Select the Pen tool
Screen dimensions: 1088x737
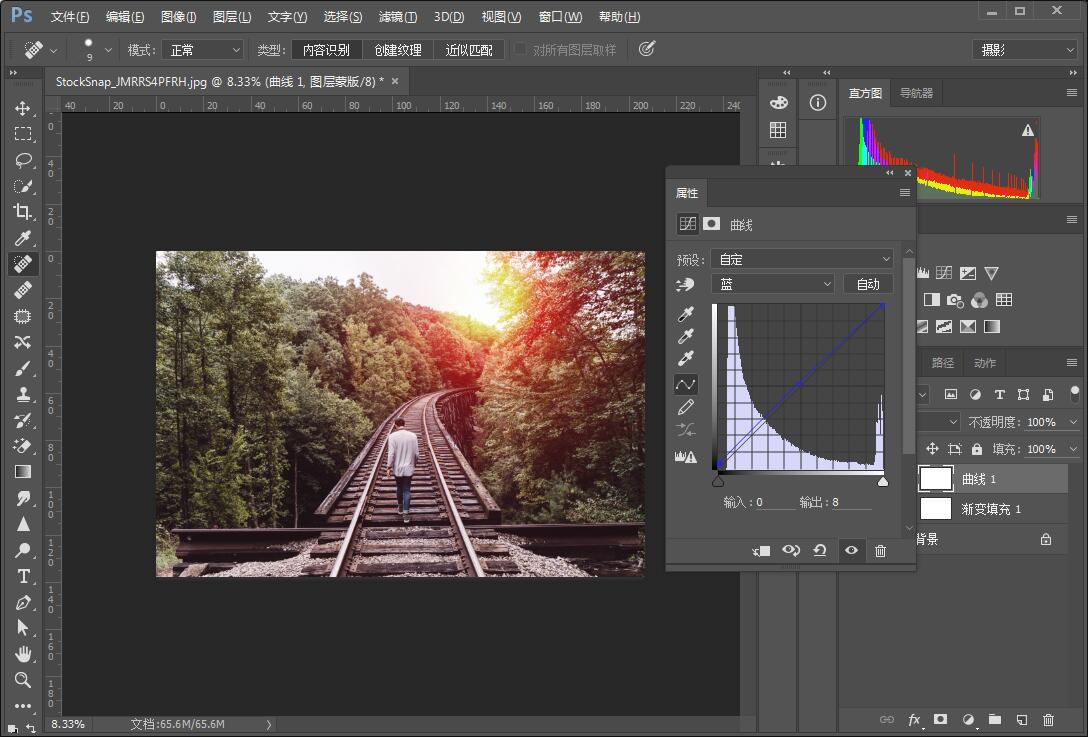point(23,602)
